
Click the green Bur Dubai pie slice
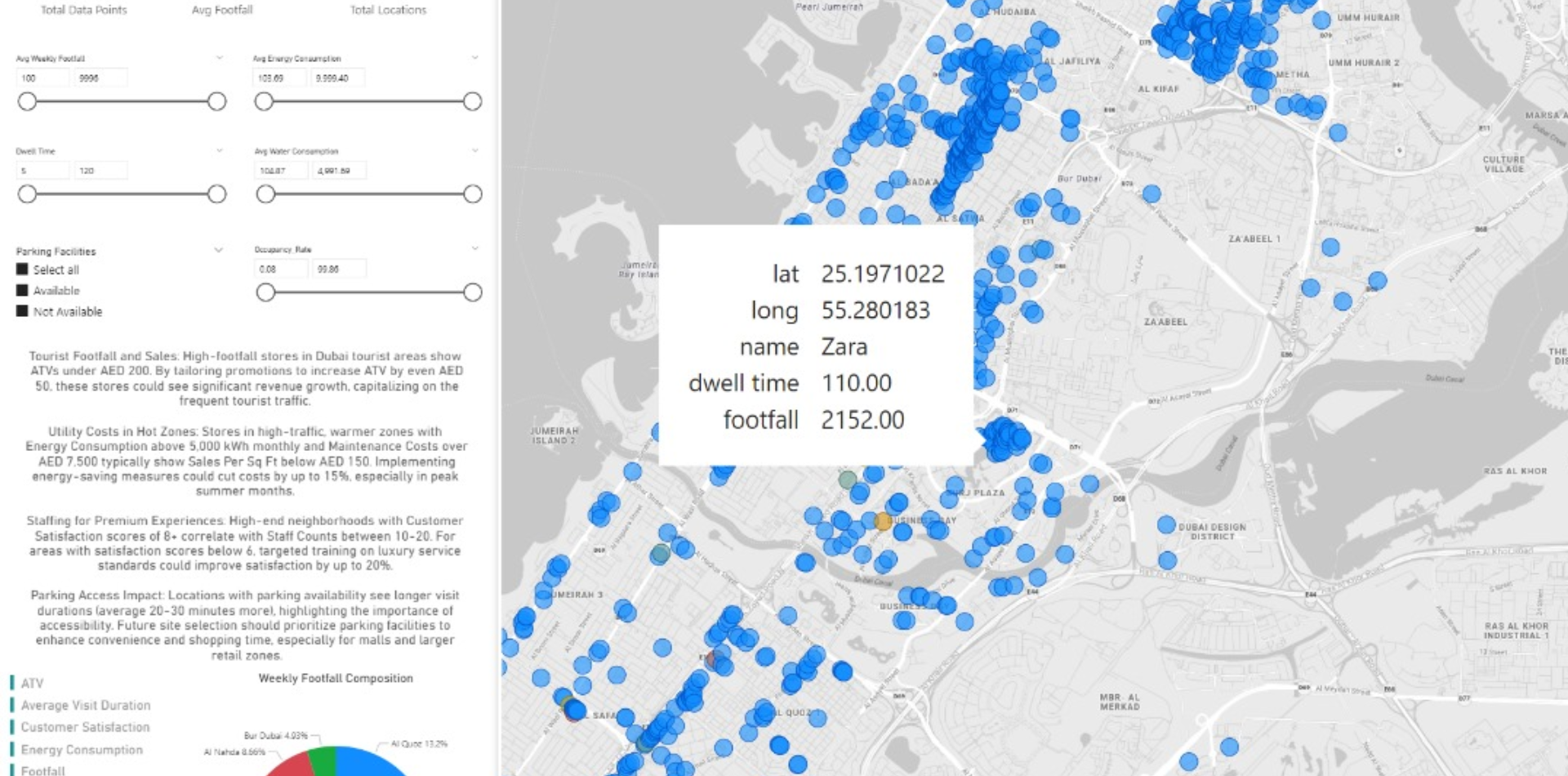(324, 762)
